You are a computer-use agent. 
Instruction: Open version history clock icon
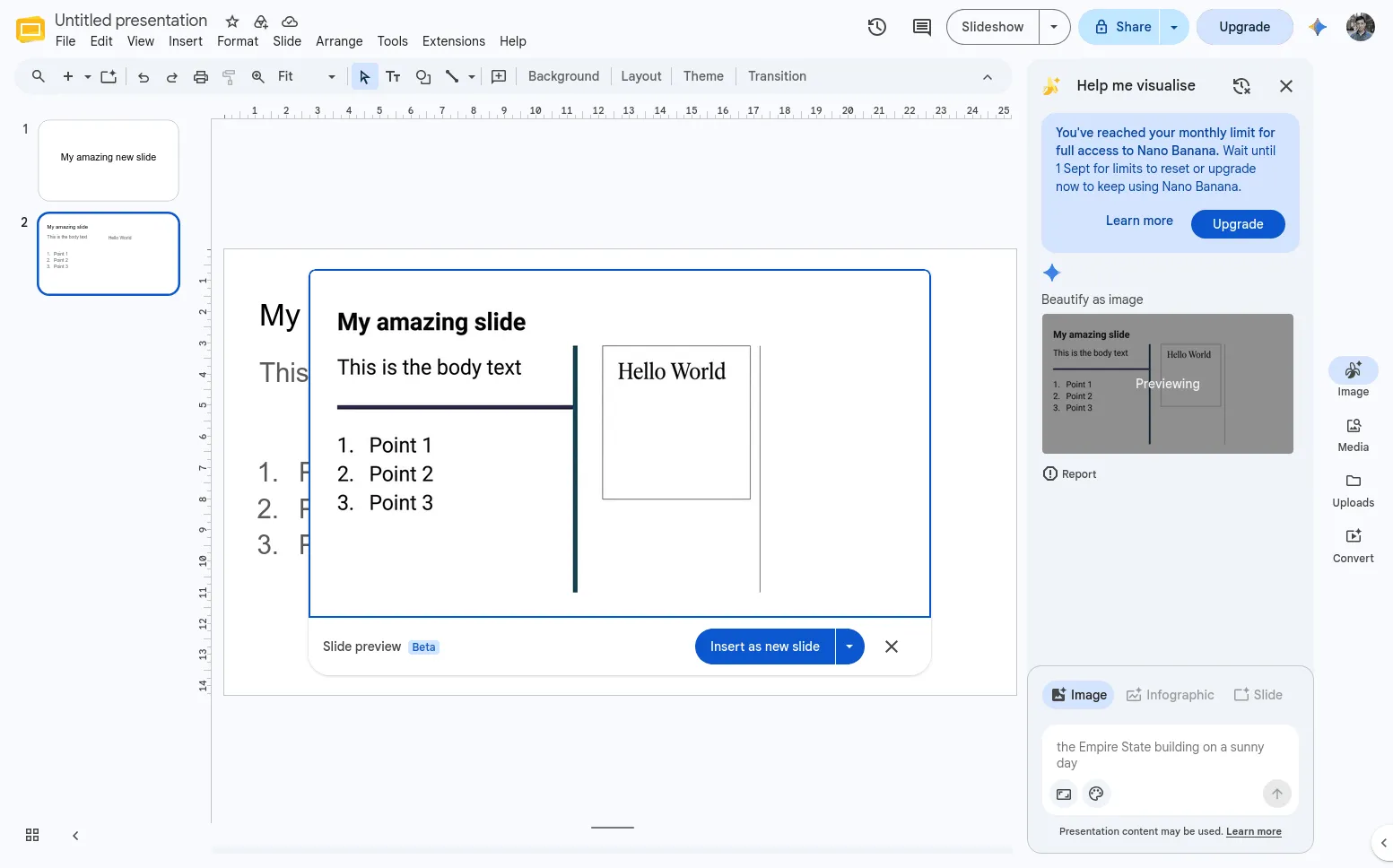[877, 27]
